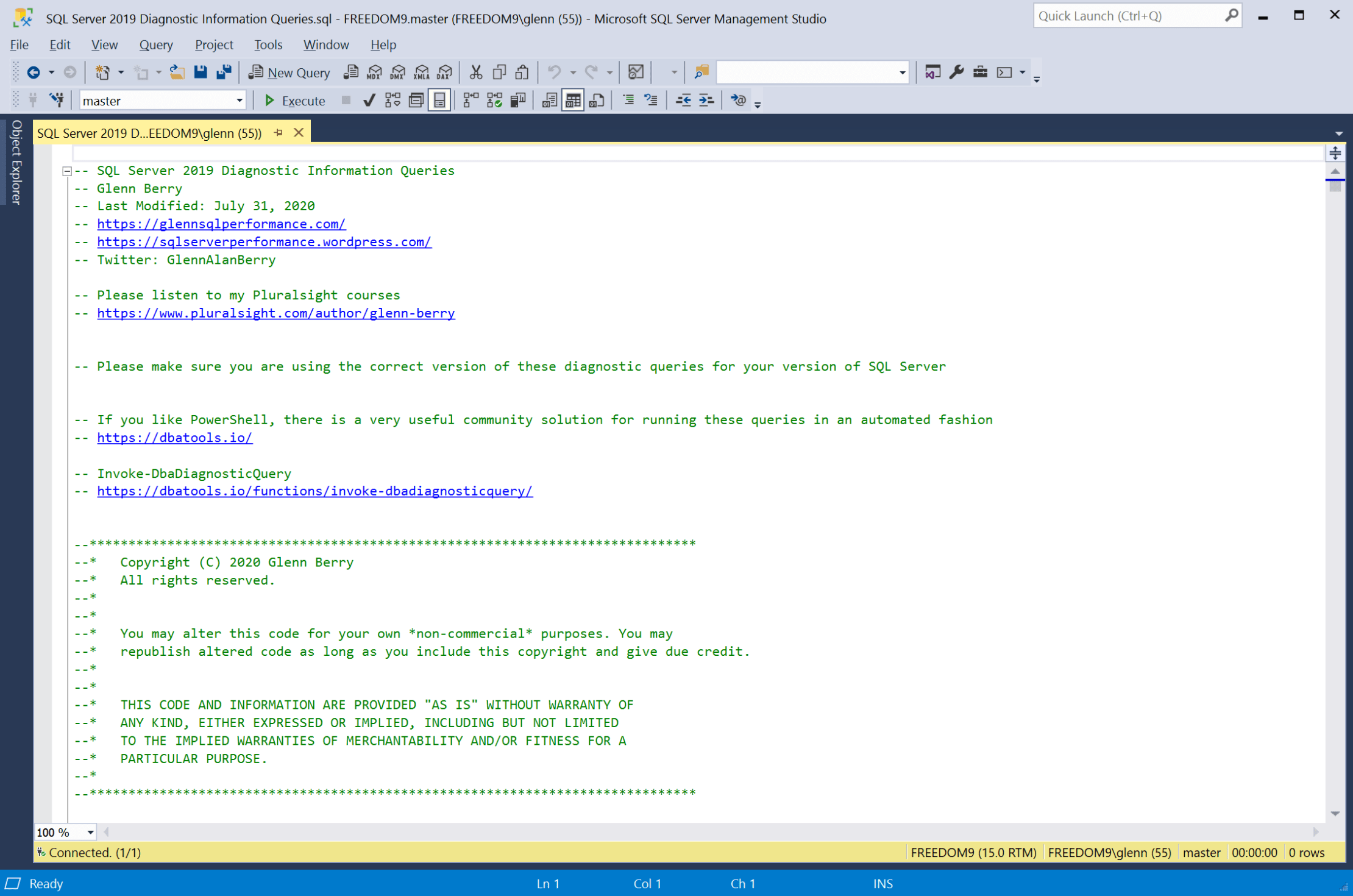This screenshot has height=896, width=1353.
Task: Click the vertical scrollbar down arrow
Action: coord(1335,814)
